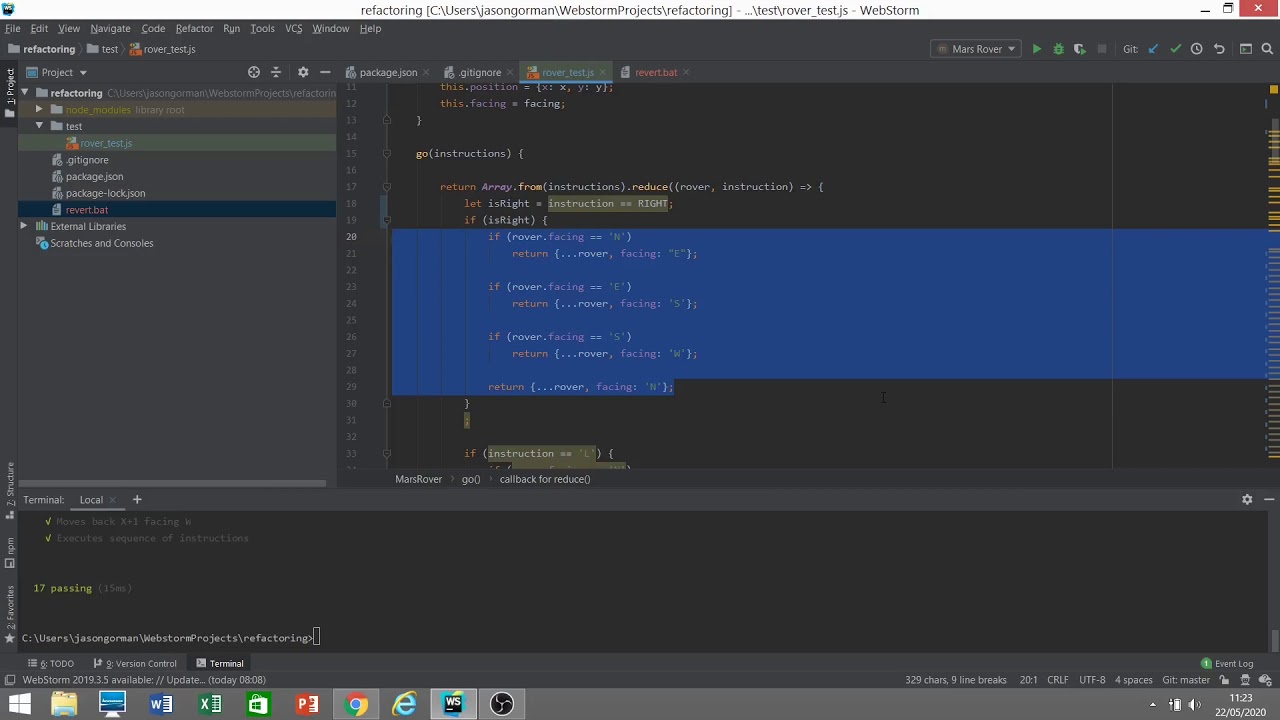
Task: Update project with Git blue arrow
Action: click(1153, 49)
